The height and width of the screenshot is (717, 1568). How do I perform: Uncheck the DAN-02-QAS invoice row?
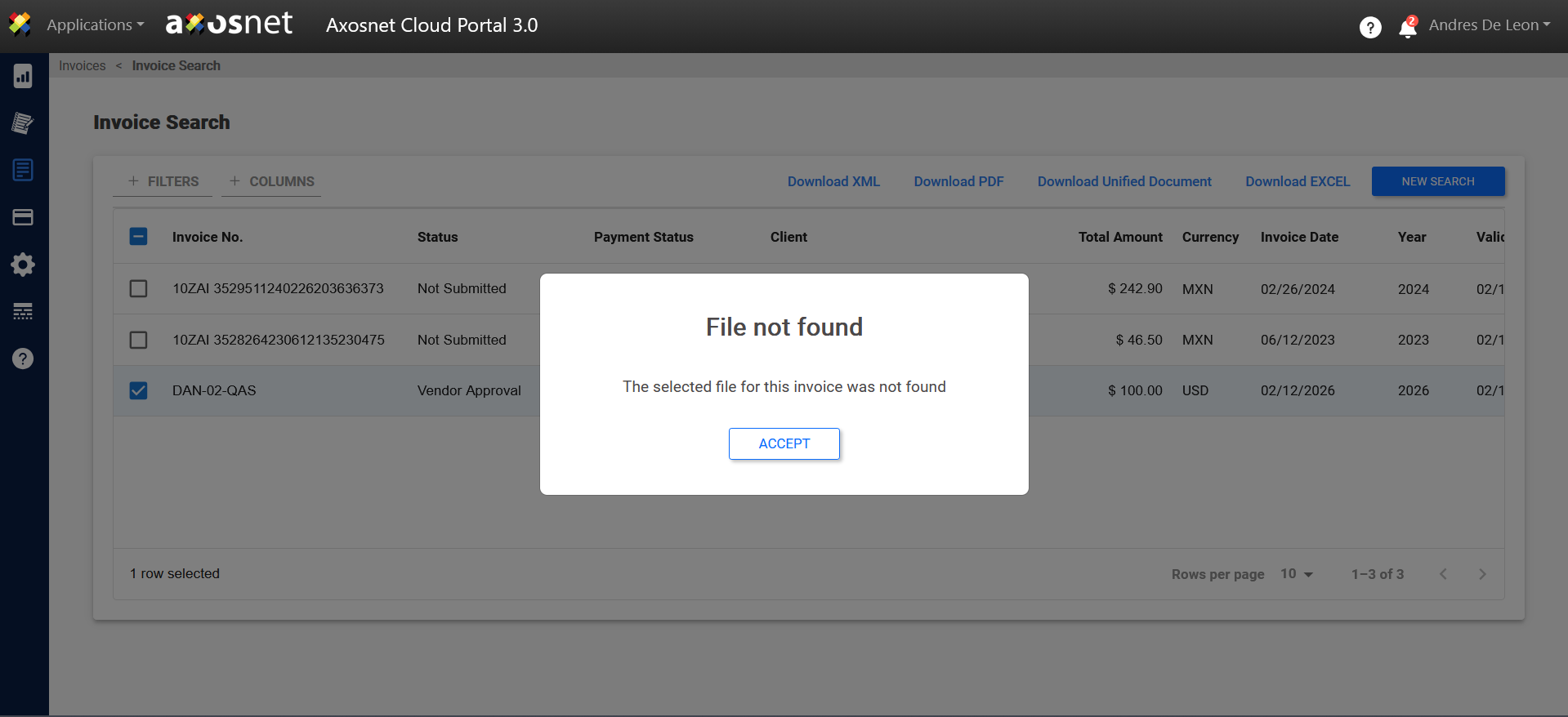click(139, 390)
